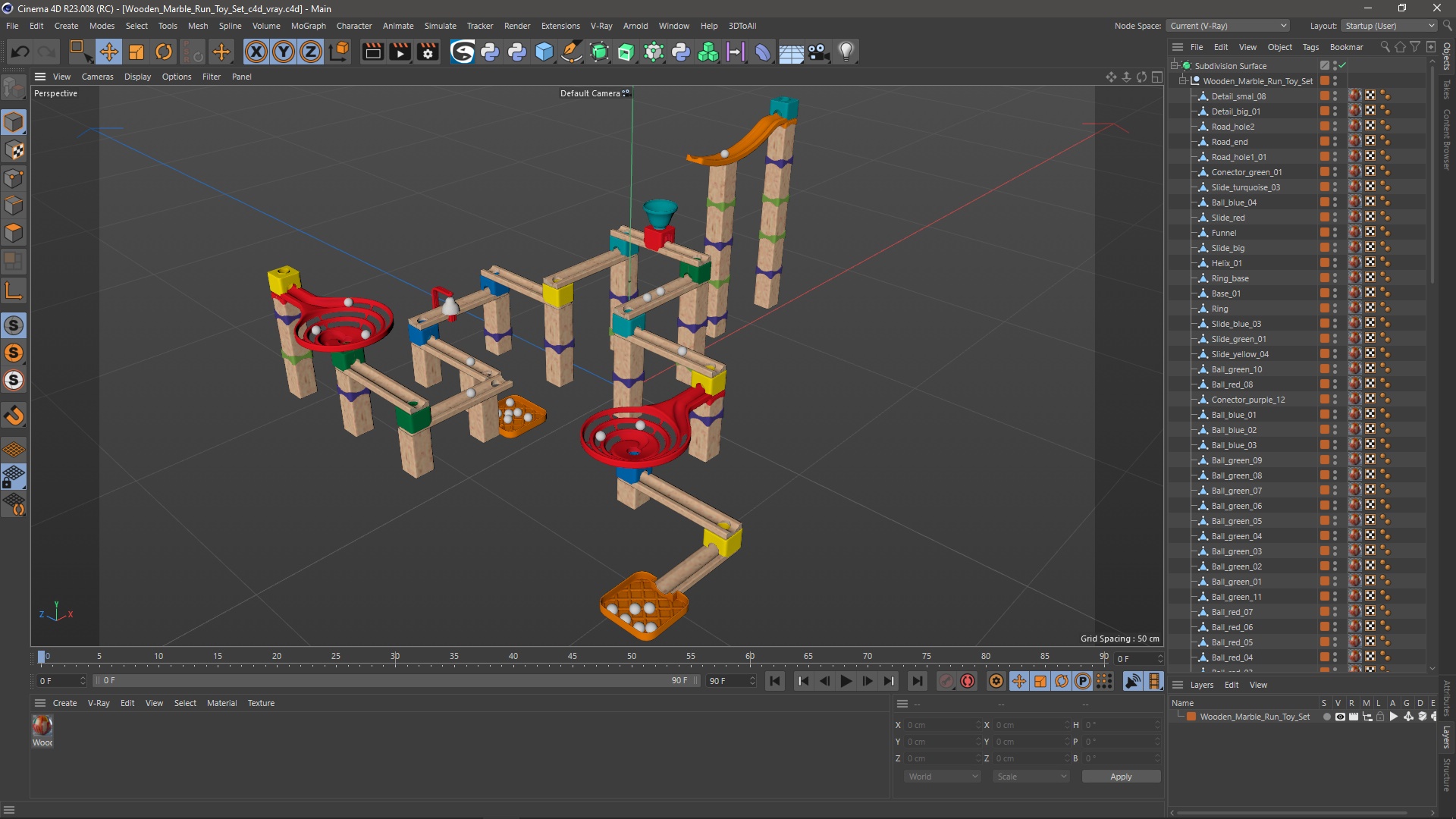Open World coordinate system dropdown
This screenshot has width=1456, height=819.
click(x=943, y=777)
